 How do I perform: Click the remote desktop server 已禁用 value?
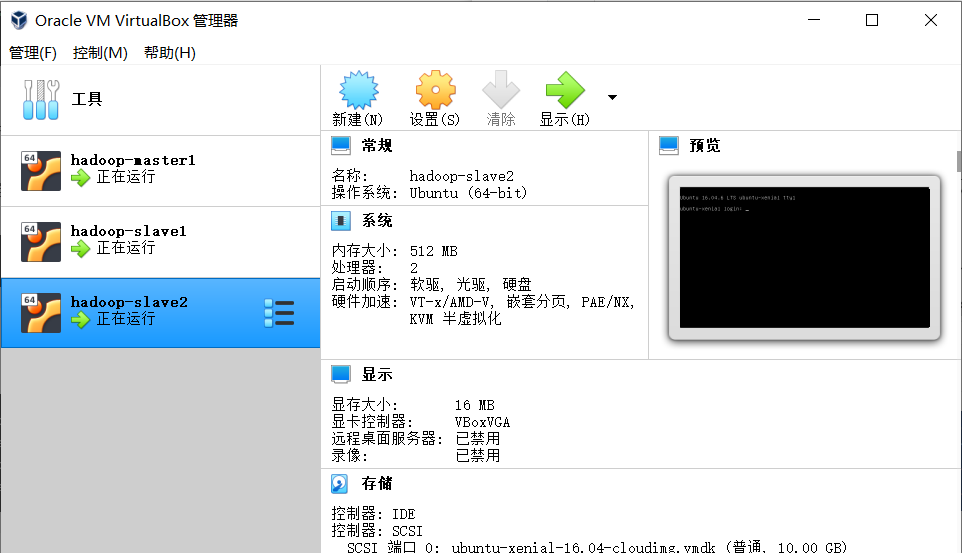coord(477,438)
